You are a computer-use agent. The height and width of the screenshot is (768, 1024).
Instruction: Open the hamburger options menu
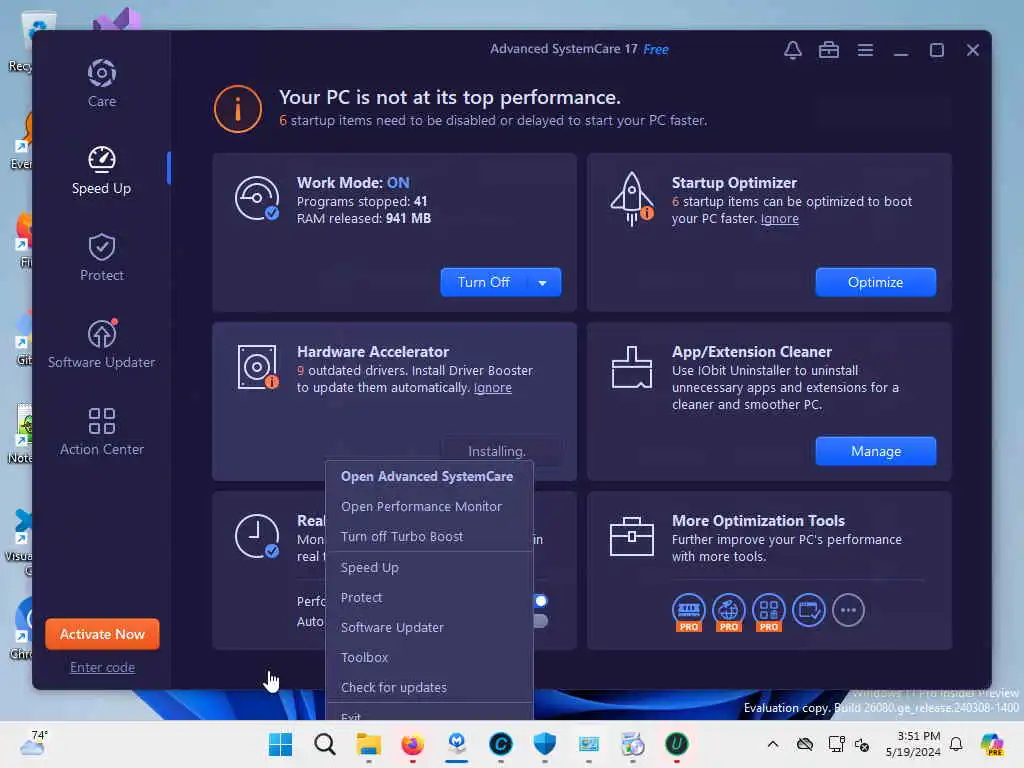click(865, 50)
